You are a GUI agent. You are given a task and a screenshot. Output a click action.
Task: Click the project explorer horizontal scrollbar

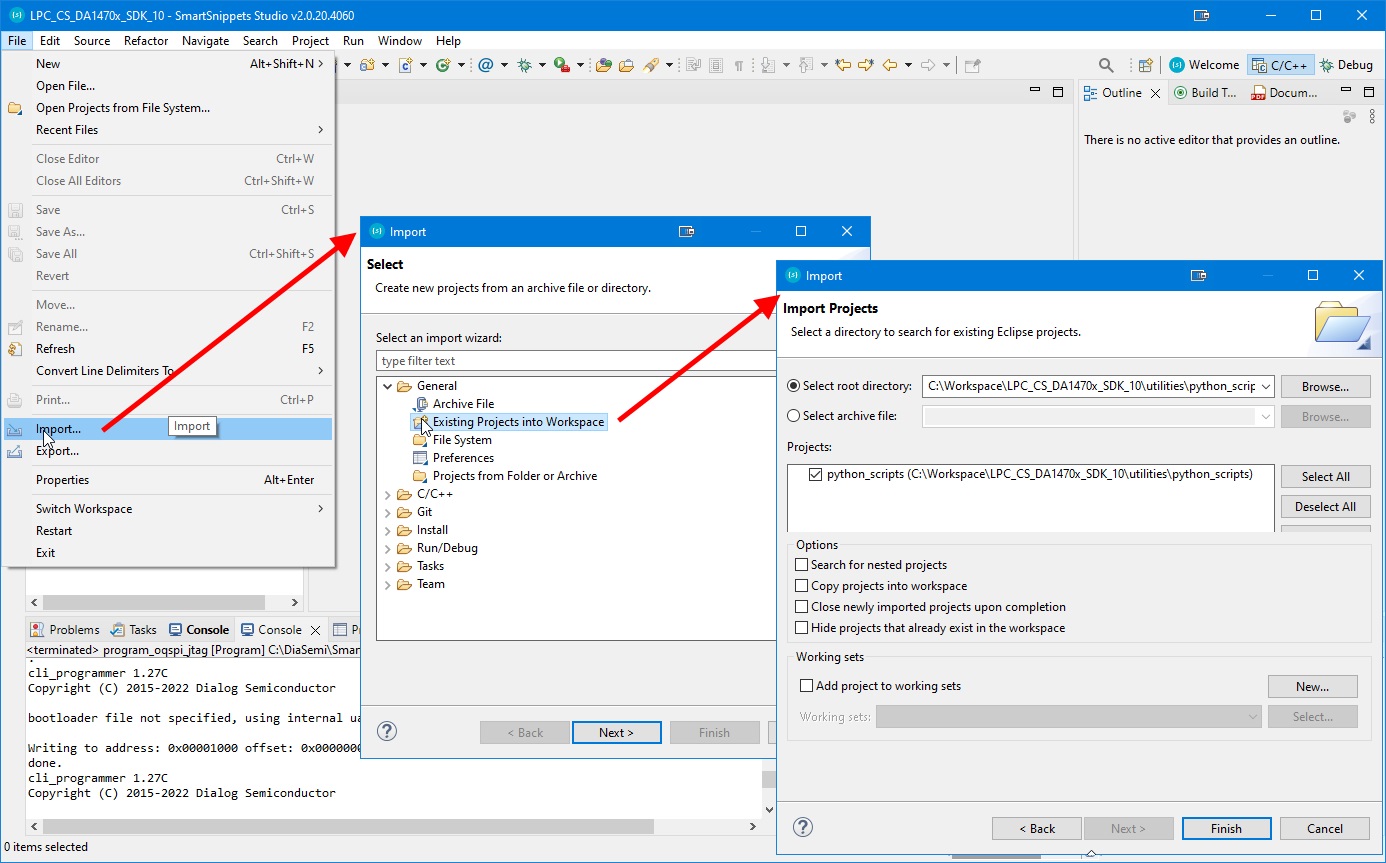[x=154, y=603]
